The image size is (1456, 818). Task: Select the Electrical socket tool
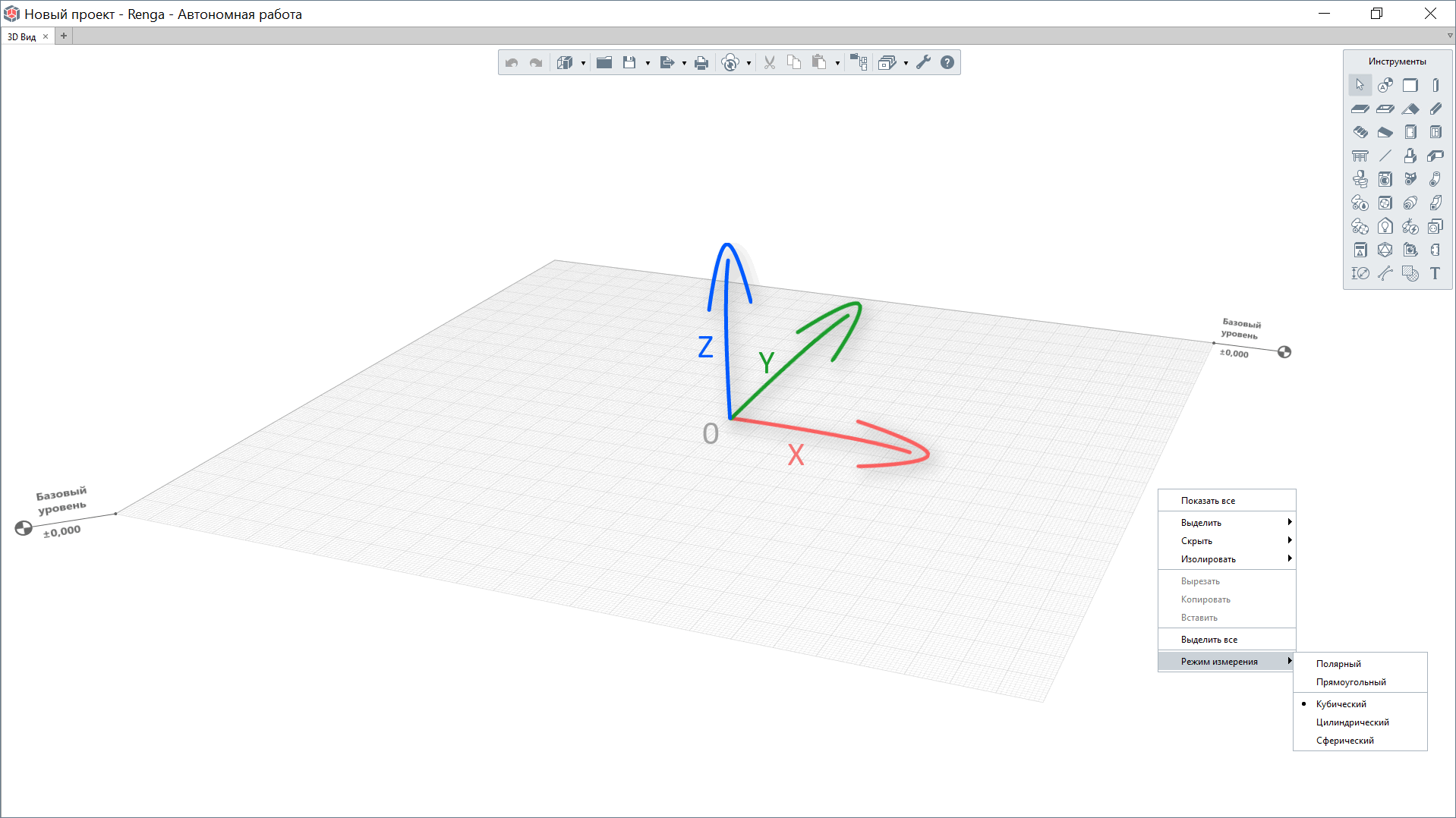1436,226
